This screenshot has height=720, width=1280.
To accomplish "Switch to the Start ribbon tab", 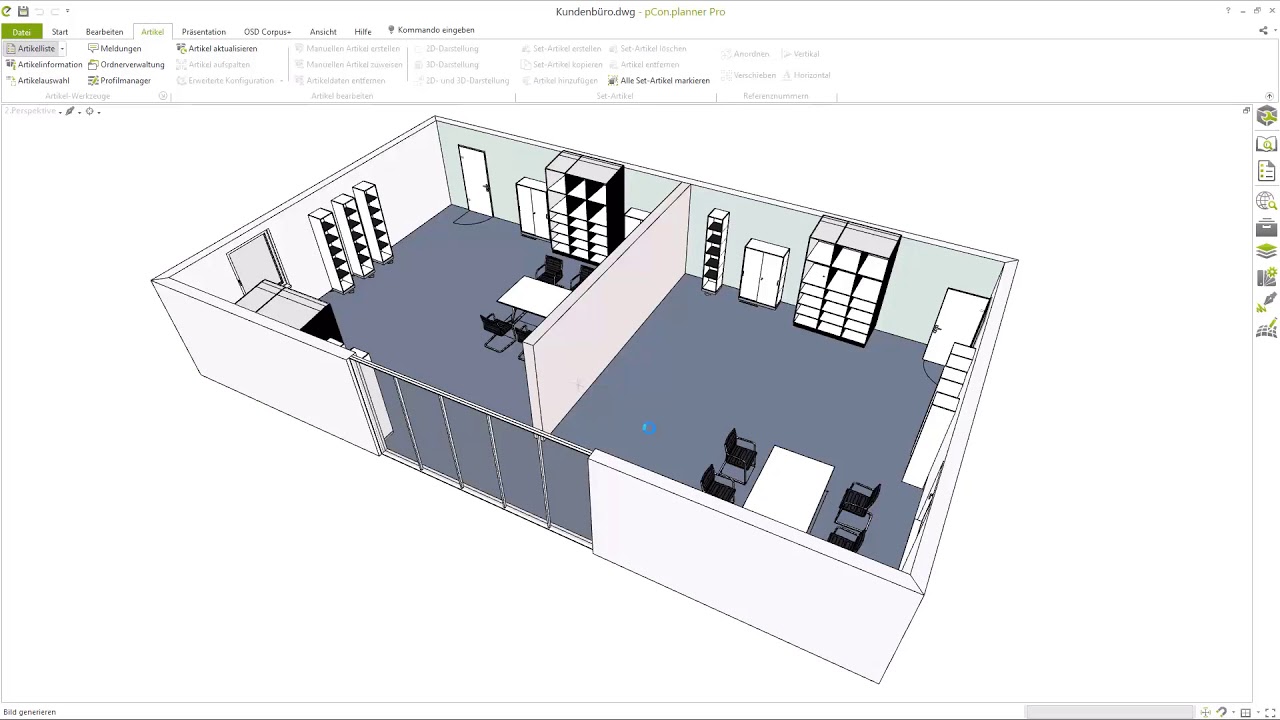I will coord(60,31).
